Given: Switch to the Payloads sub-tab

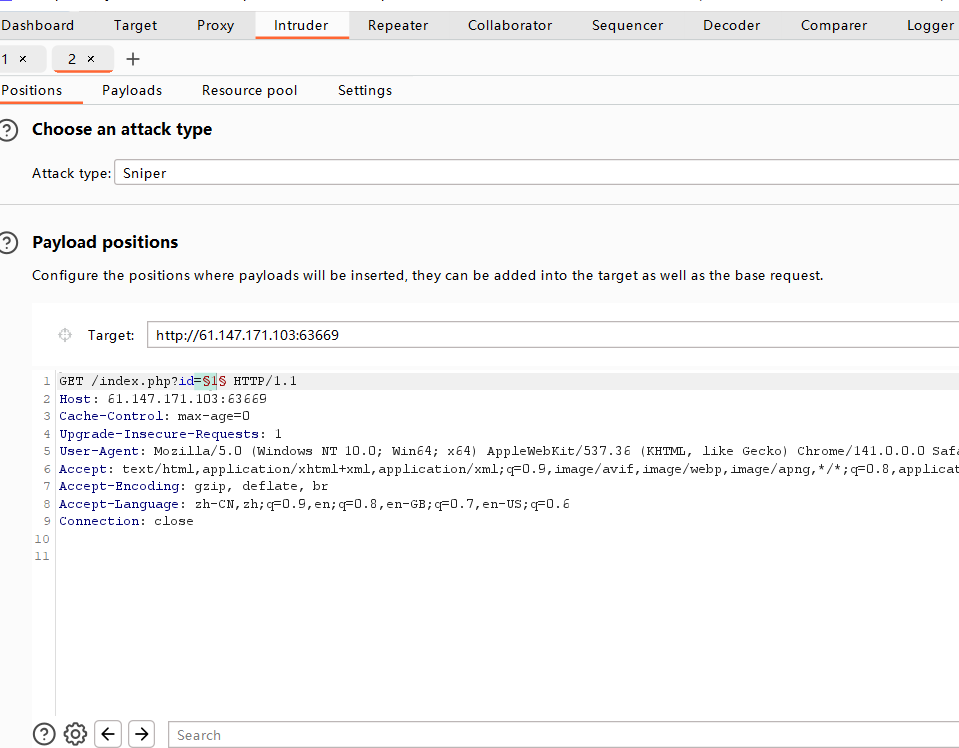Looking at the screenshot, I should click(x=131, y=90).
